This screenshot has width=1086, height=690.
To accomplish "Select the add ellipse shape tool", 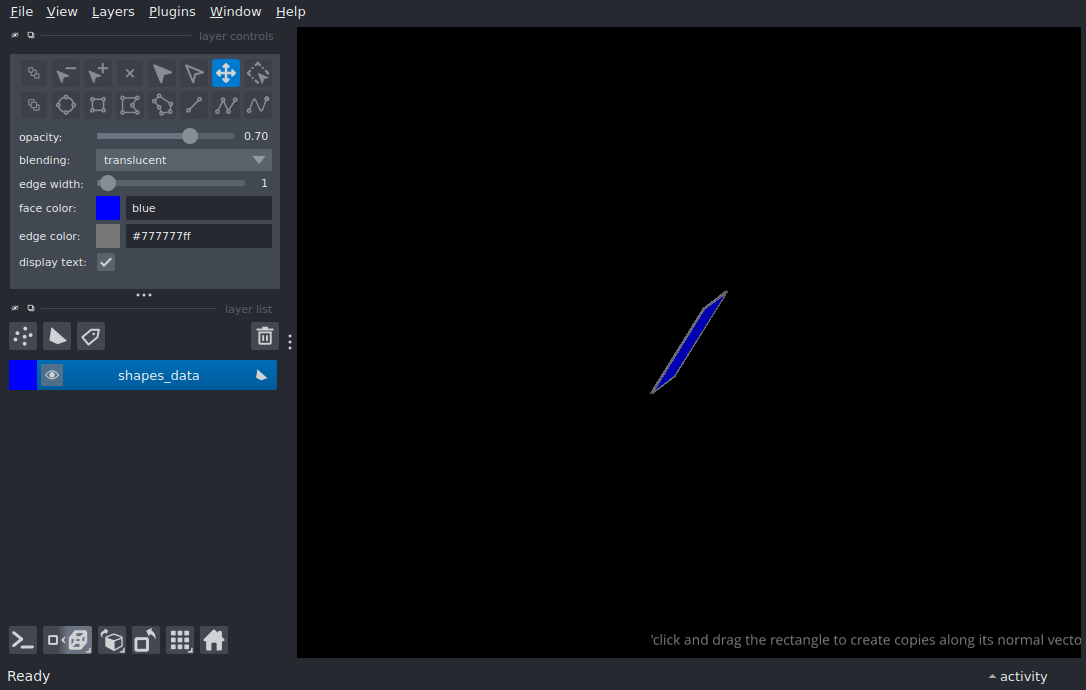I will click(66, 105).
